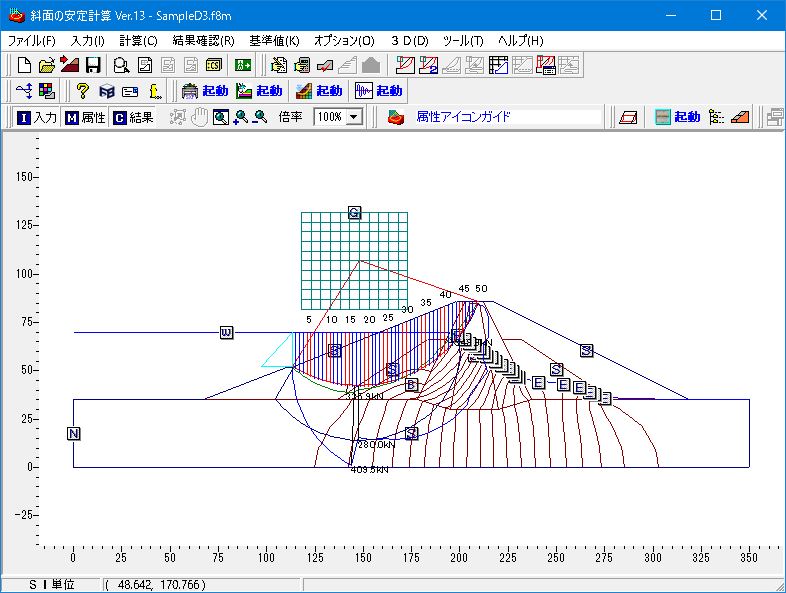Click the report document icon beside print preview
786x593 pixels.
pyautogui.click(x=145, y=65)
